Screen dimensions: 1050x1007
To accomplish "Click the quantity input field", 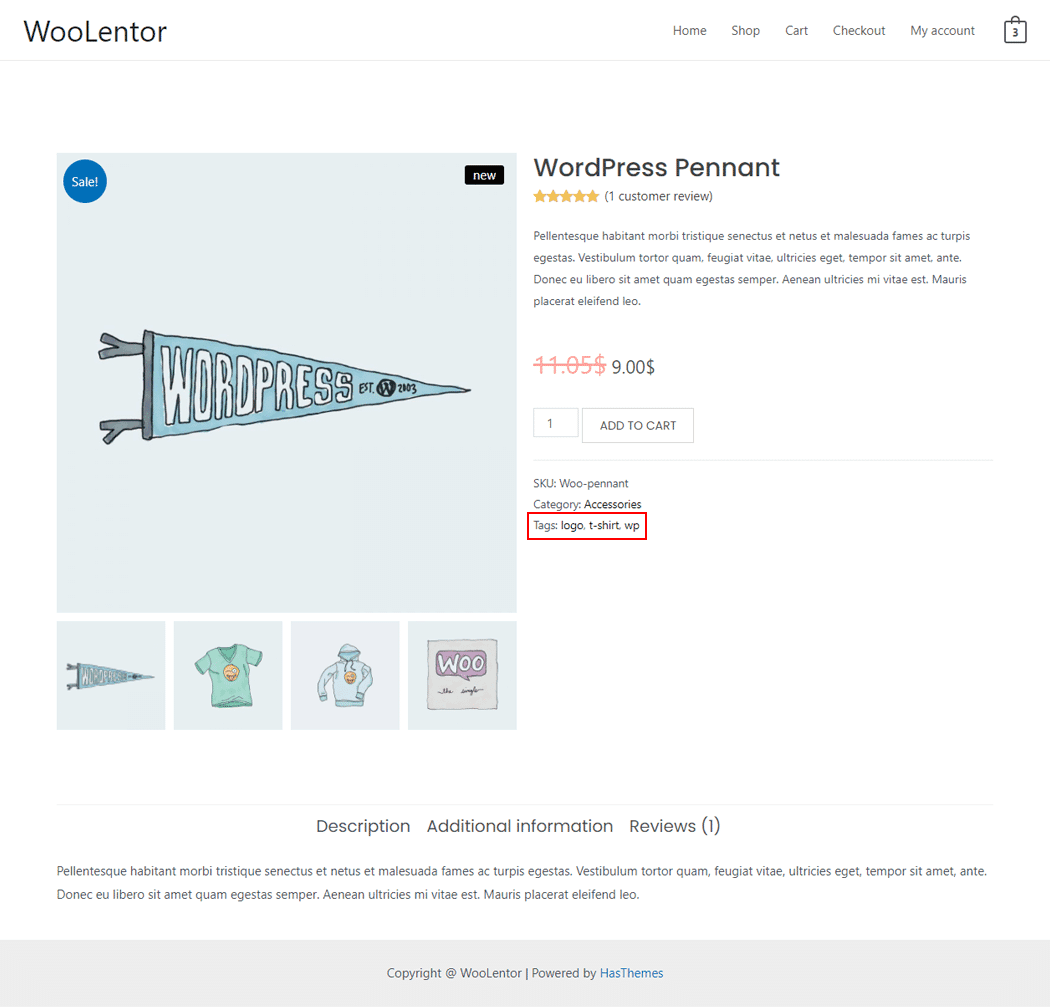I will [555, 423].
